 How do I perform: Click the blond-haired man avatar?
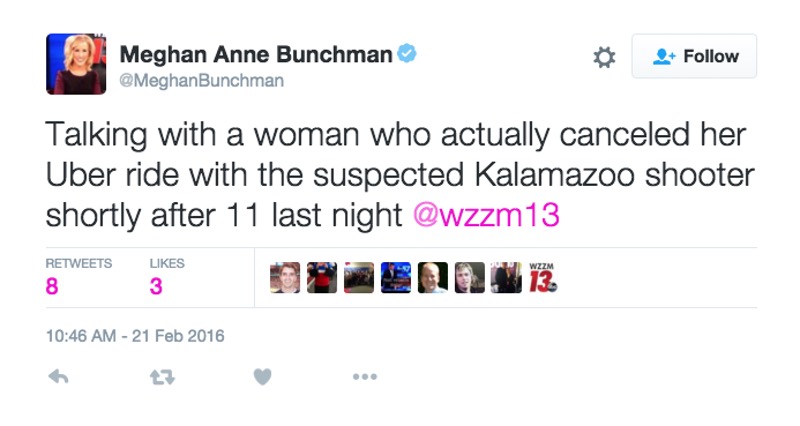(x=469, y=278)
